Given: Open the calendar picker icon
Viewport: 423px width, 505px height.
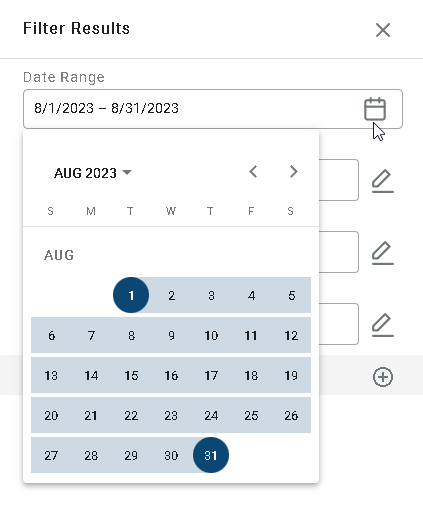Looking at the screenshot, I should 375,109.
